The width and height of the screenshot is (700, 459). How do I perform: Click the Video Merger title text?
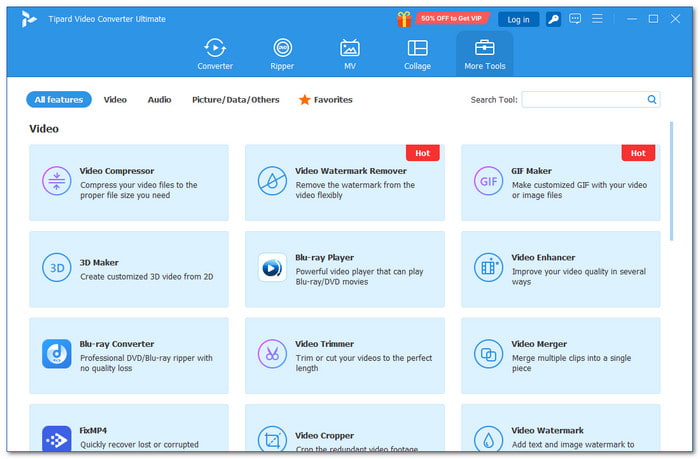click(x=539, y=344)
